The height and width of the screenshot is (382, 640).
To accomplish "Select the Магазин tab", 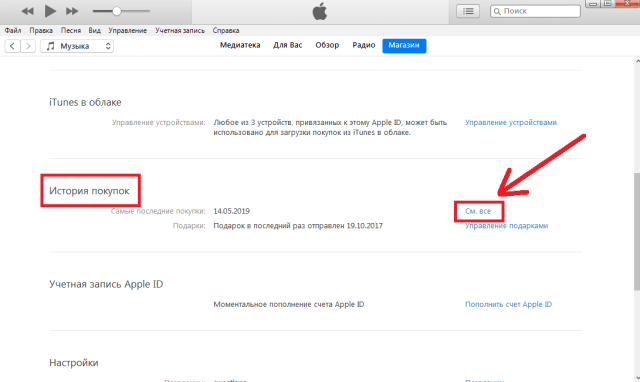I will click(x=404, y=46).
